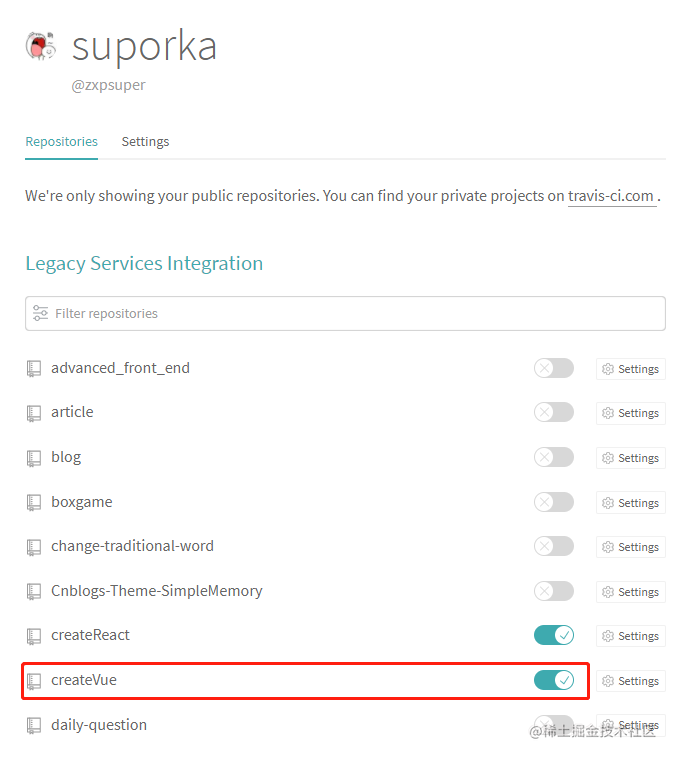Viewport: 676px width, 759px height.
Task: Select the Repositories tab
Action: (61, 141)
